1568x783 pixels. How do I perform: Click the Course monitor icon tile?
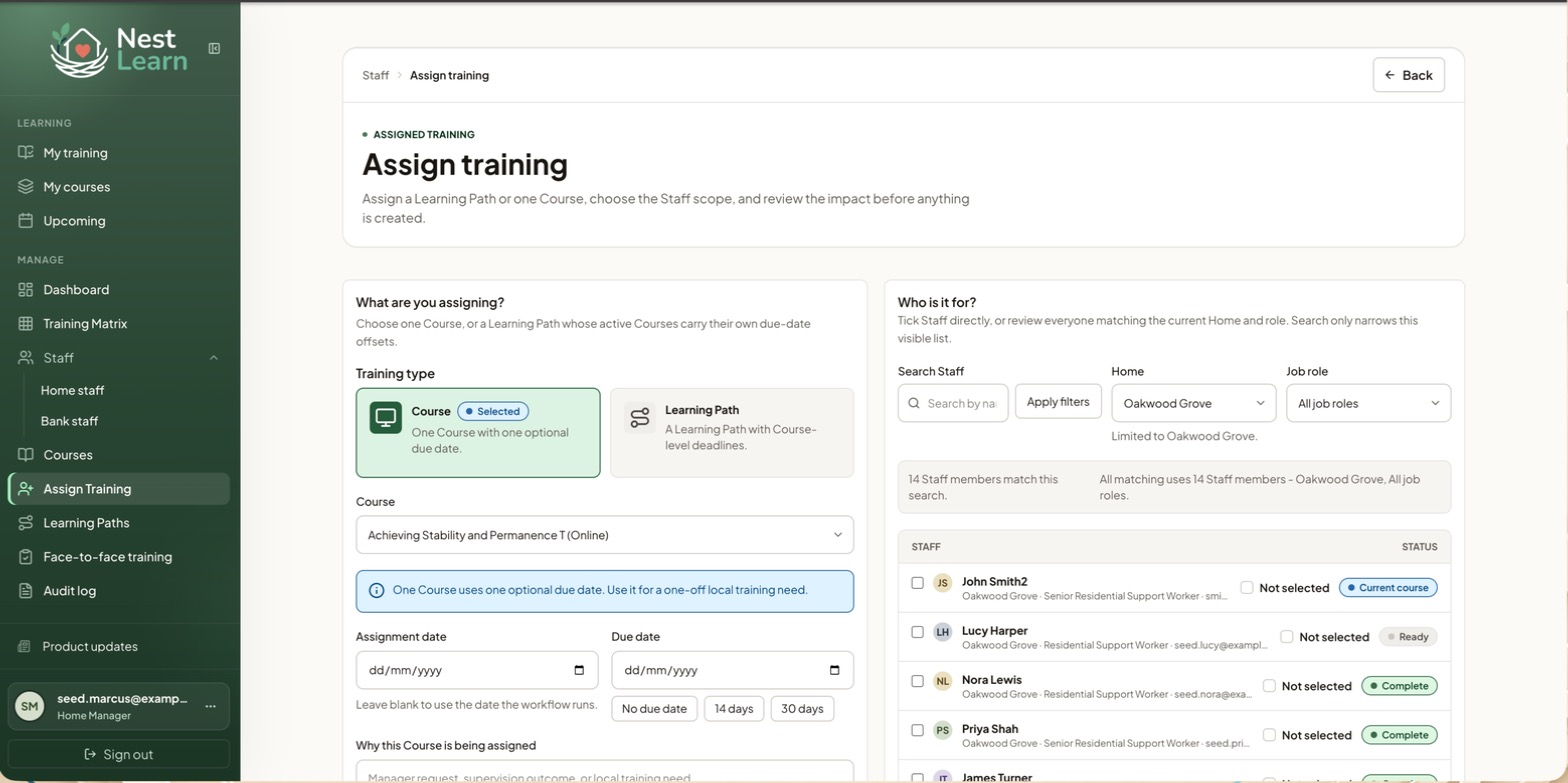click(386, 418)
